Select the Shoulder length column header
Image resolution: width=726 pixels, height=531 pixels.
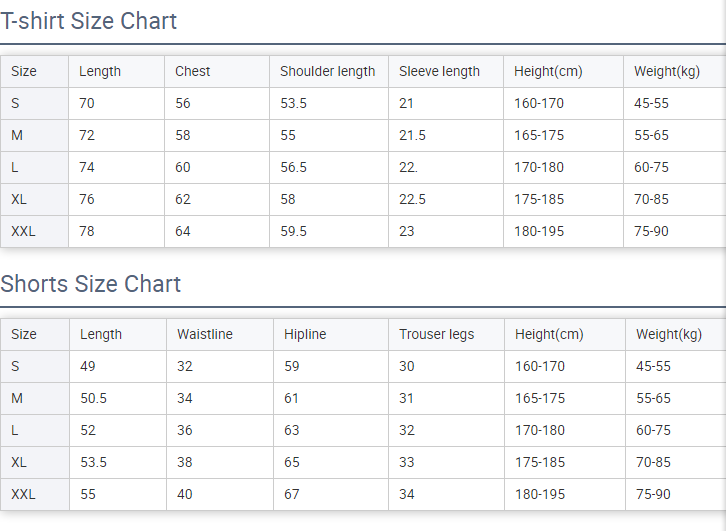tap(327, 71)
